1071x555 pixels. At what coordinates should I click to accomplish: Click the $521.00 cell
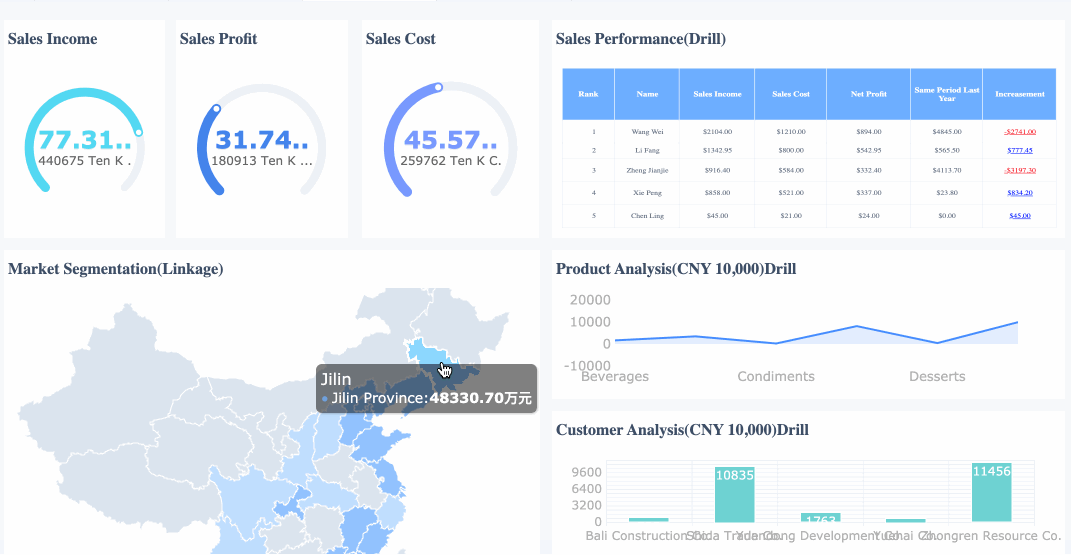point(791,193)
